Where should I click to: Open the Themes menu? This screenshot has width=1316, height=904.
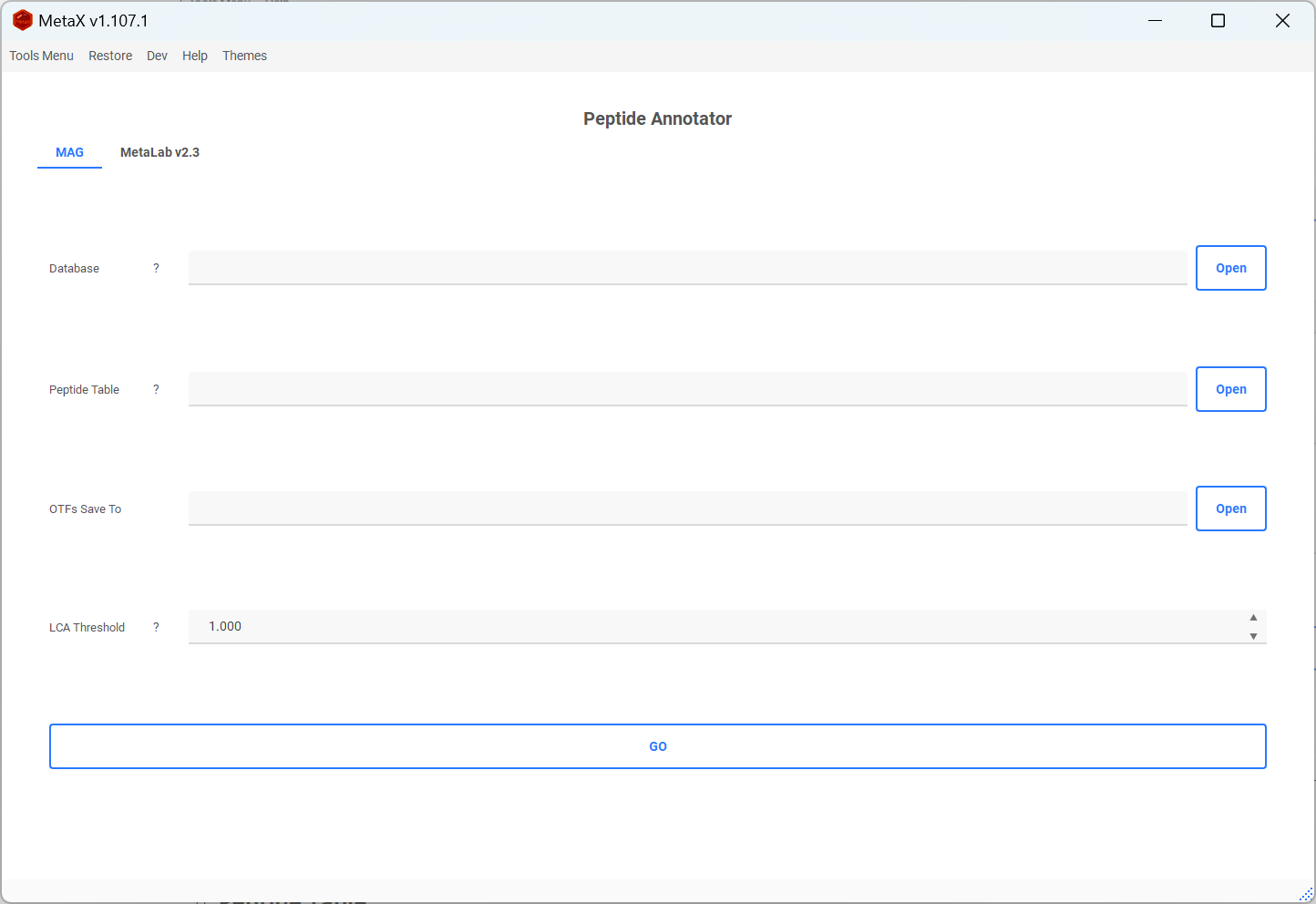tap(244, 56)
